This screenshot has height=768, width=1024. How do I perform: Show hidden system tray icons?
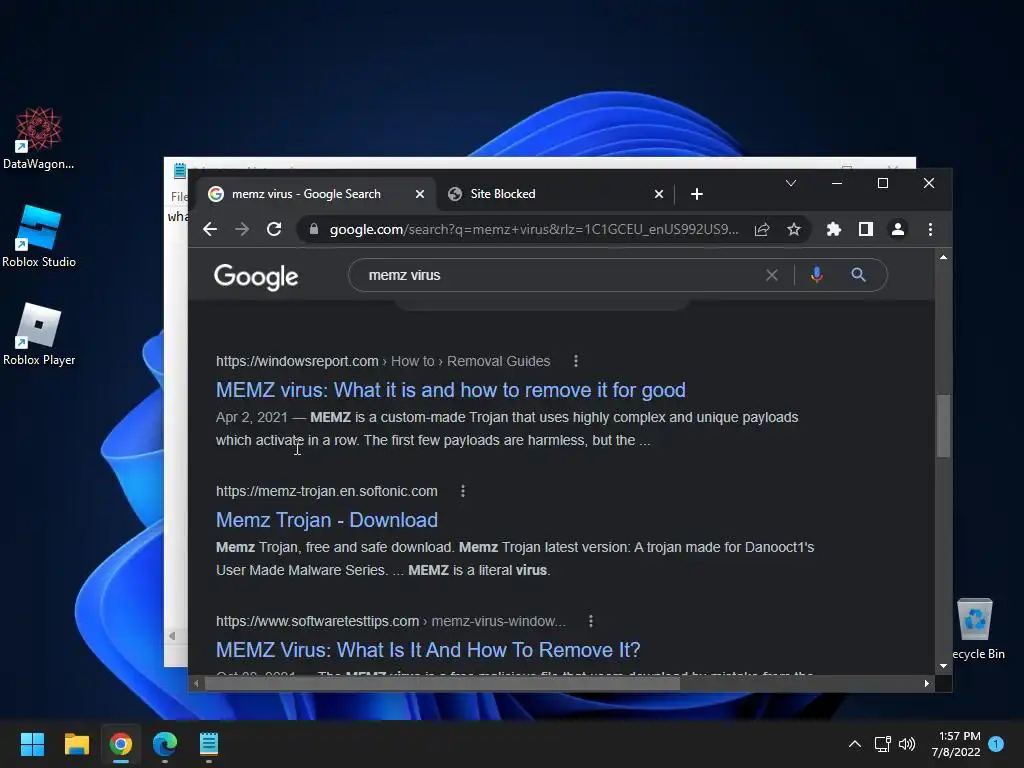pyautogui.click(x=854, y=744)
